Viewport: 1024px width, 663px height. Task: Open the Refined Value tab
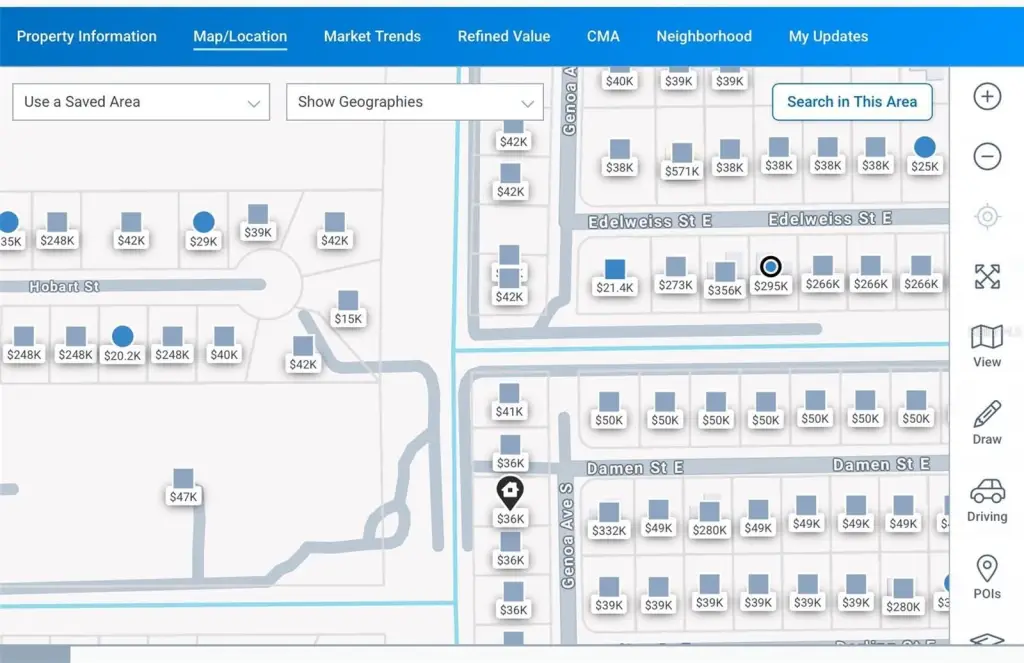click(x=504, y=36)
